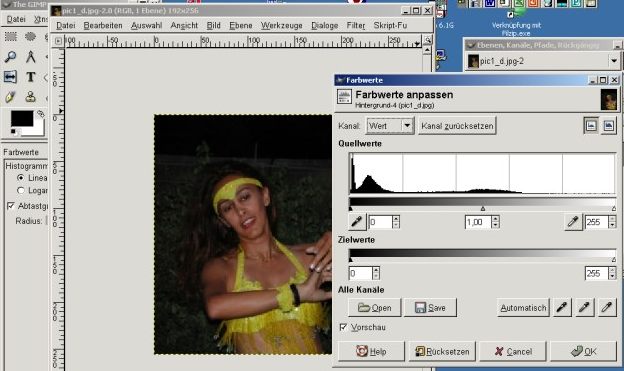This screenshot has height=371, width=624.
Task: Click white output slider triangle under Zielwerte
Action: pos(614,260)
